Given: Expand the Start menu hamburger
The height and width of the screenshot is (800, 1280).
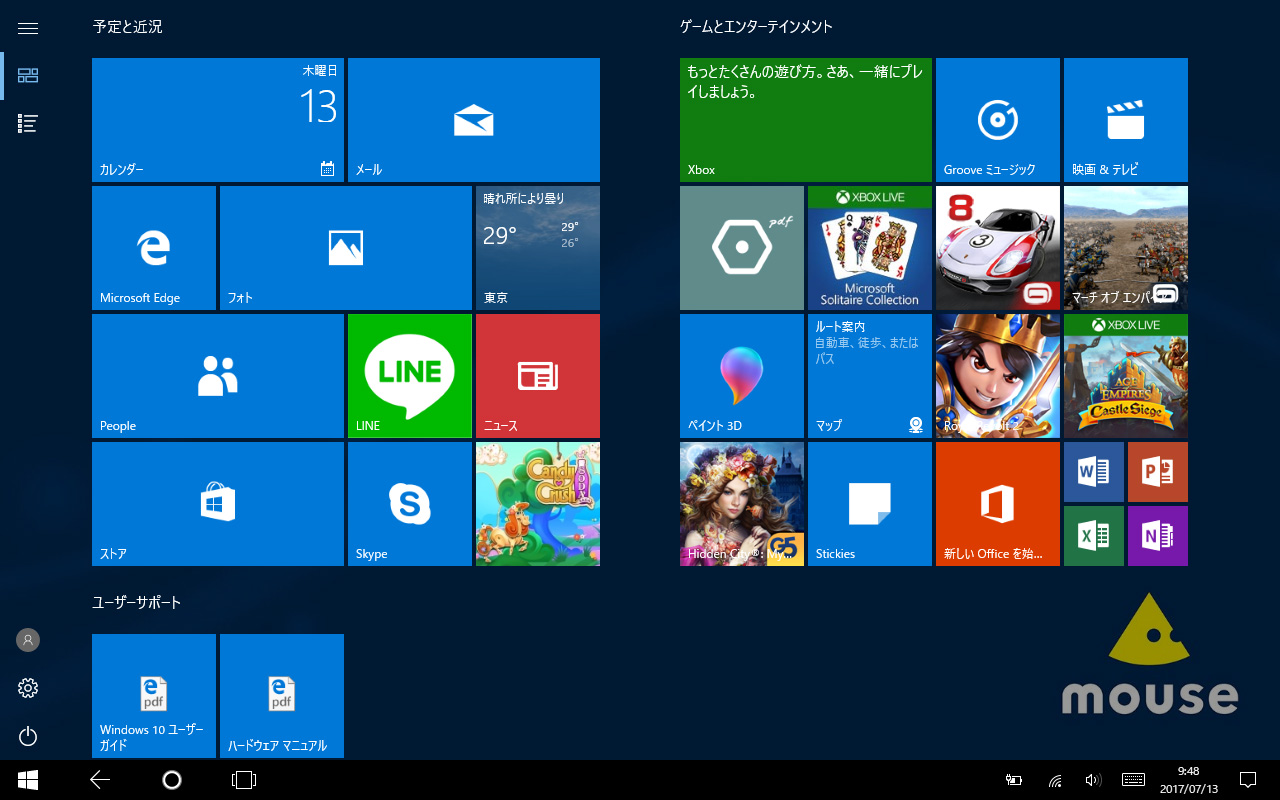Looking at the screenshot, I should [27, 28].
